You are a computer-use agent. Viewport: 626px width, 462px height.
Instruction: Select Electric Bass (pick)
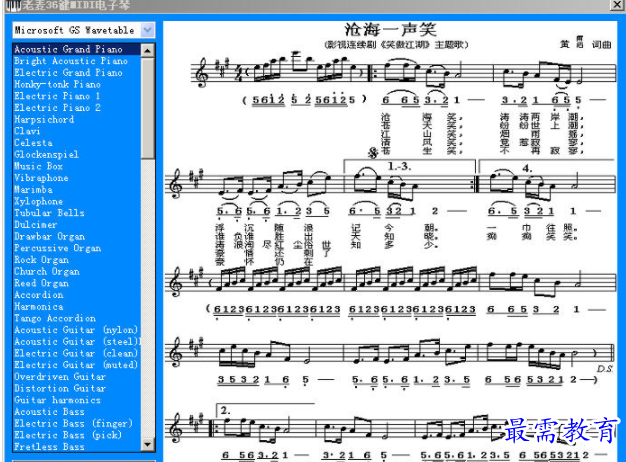77,435
